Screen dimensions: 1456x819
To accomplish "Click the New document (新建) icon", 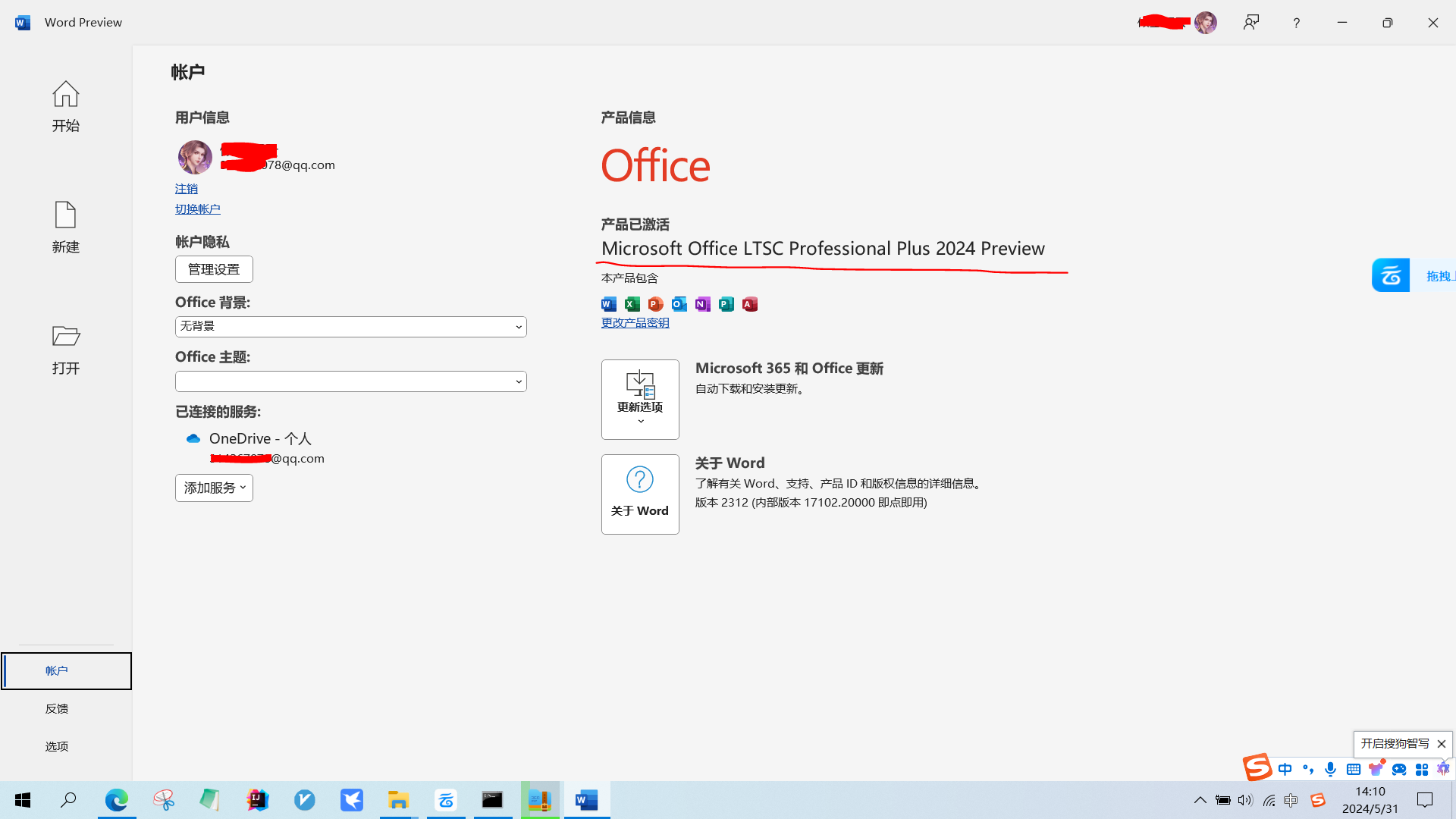I will pyautogui.click(x=65, y=215).
